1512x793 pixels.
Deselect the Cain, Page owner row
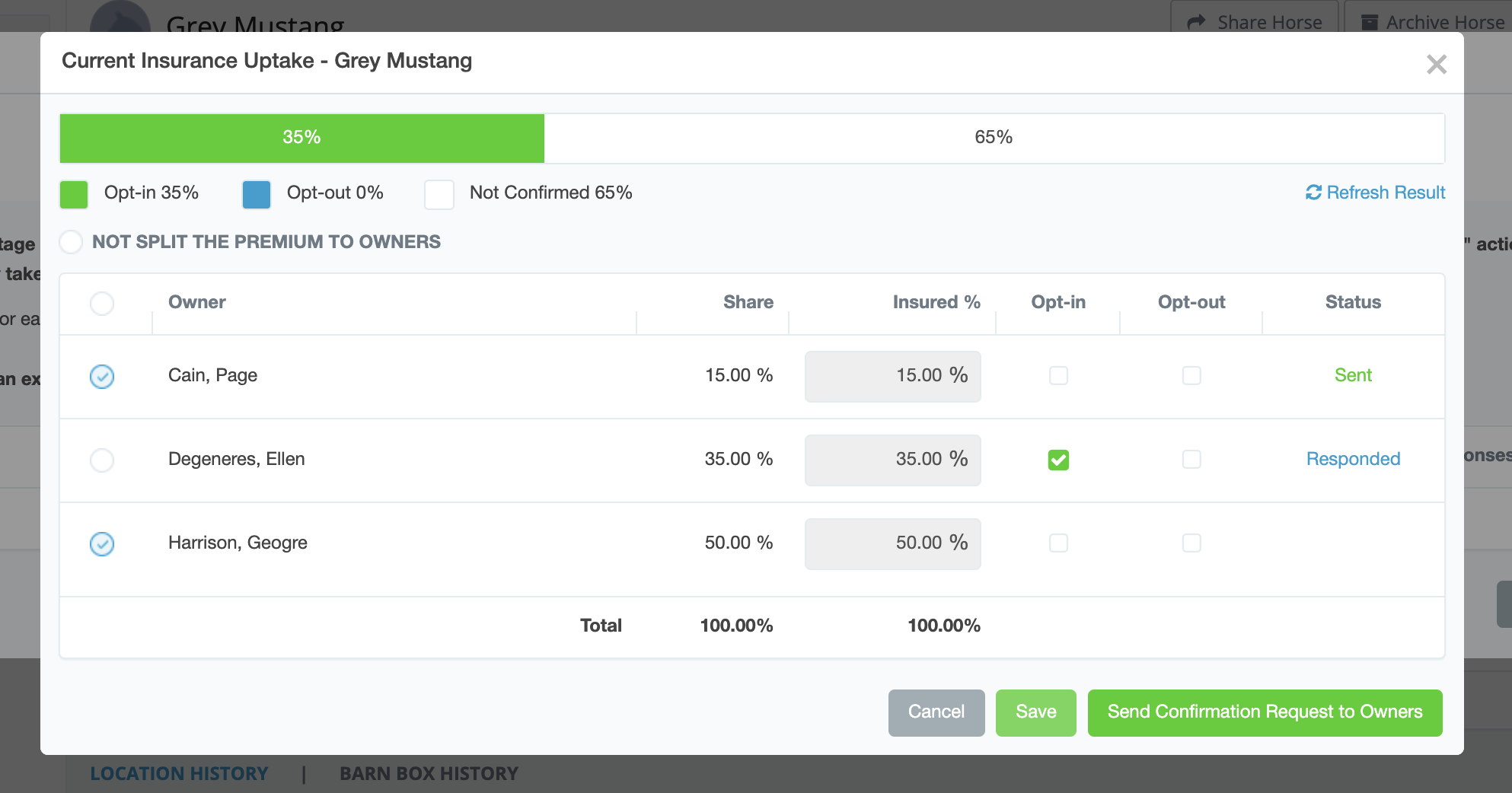click(x=102, y=376)
